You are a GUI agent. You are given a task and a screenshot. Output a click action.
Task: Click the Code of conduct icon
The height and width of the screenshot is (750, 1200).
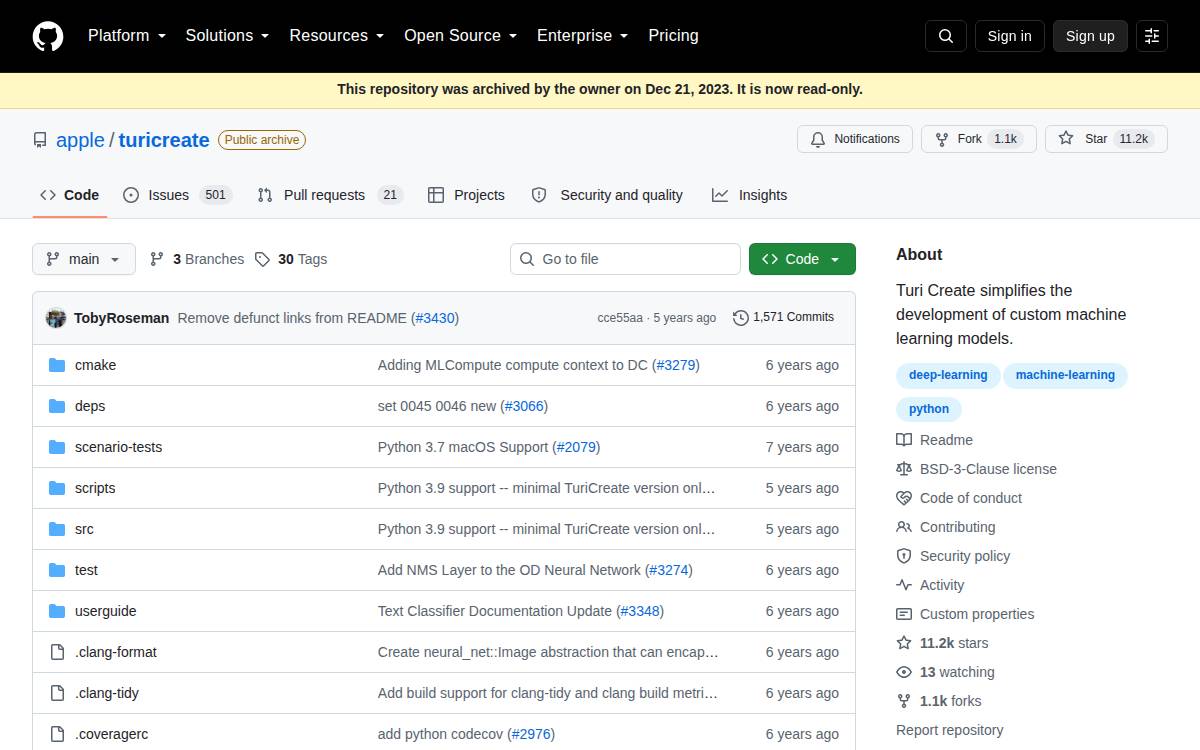[904, 498]
